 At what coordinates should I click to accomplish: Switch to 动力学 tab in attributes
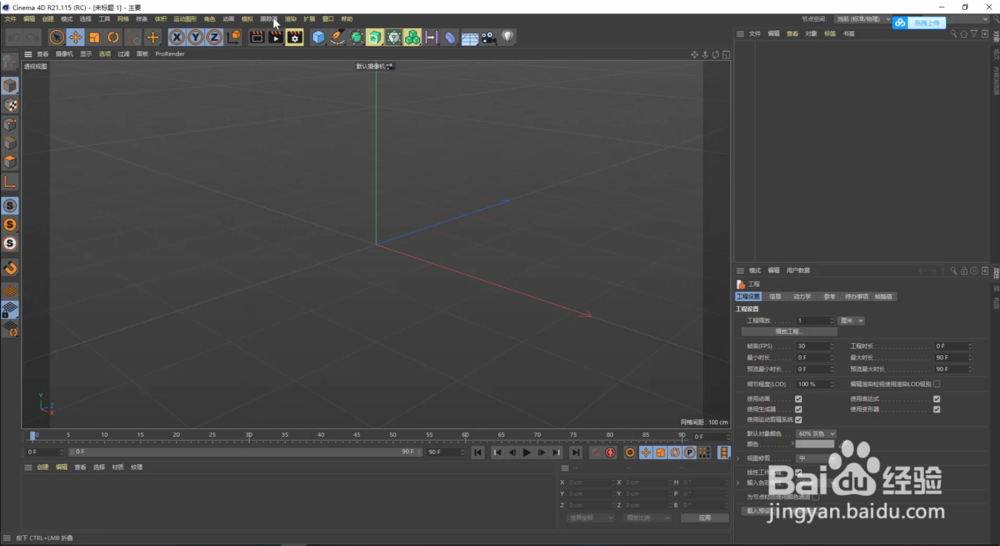(x=802, y=297)
